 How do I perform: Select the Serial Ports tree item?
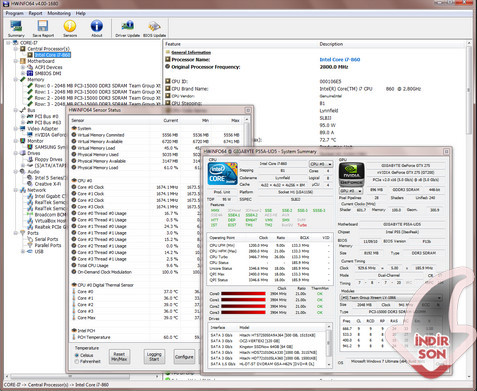pyautogui.click(x=46, y=239)
